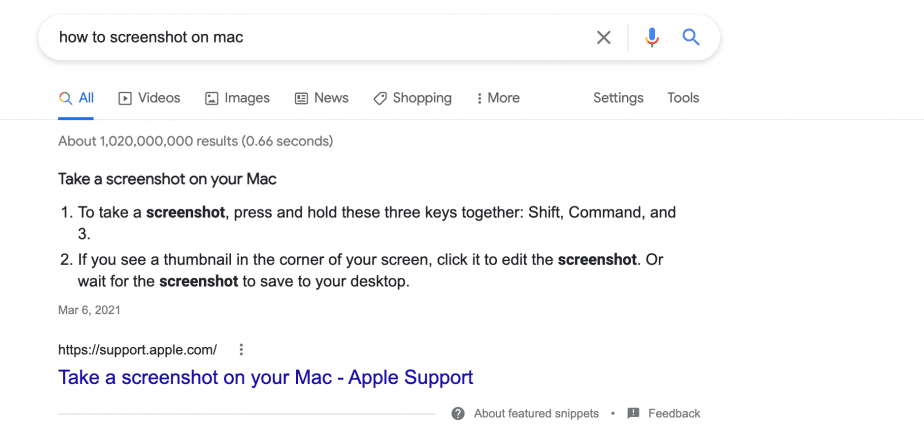
Task: Expand the More search categories menu
Action: [x=498, y=98]
